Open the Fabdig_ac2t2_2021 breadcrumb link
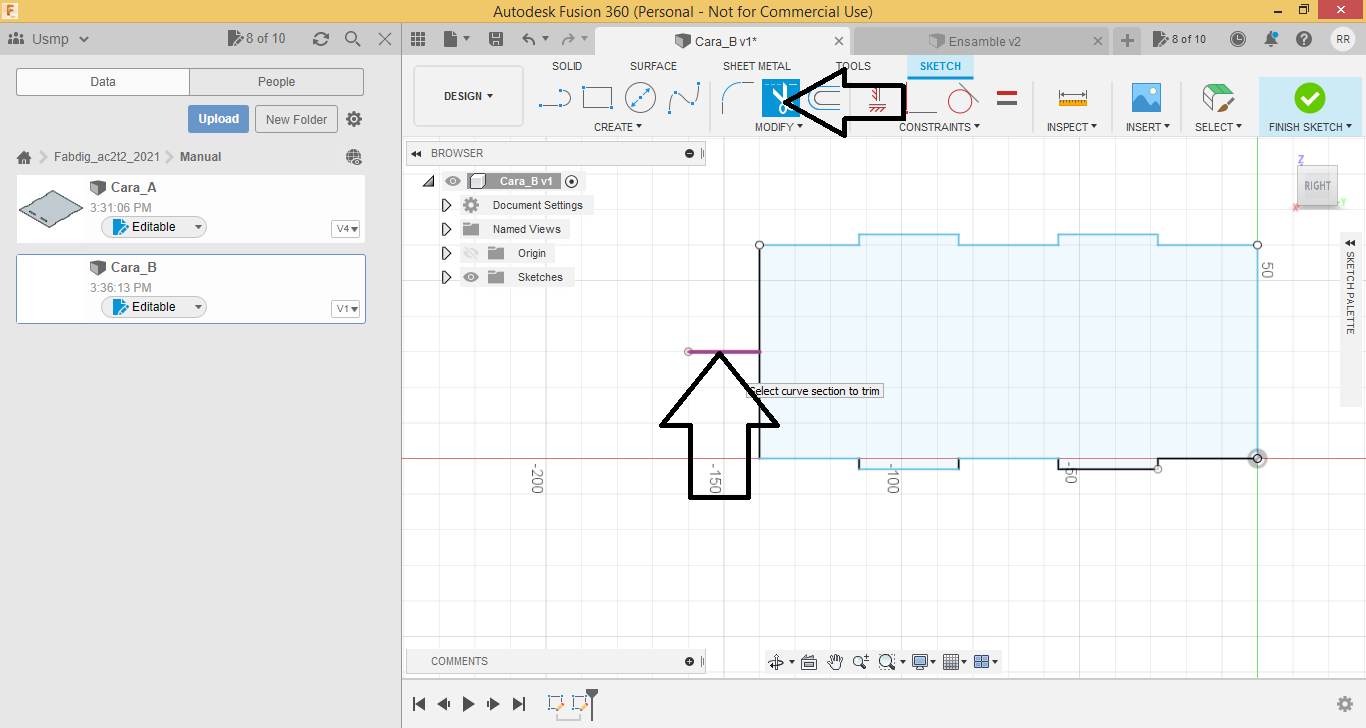This screenshot has height=728, width=1366. 106,157
